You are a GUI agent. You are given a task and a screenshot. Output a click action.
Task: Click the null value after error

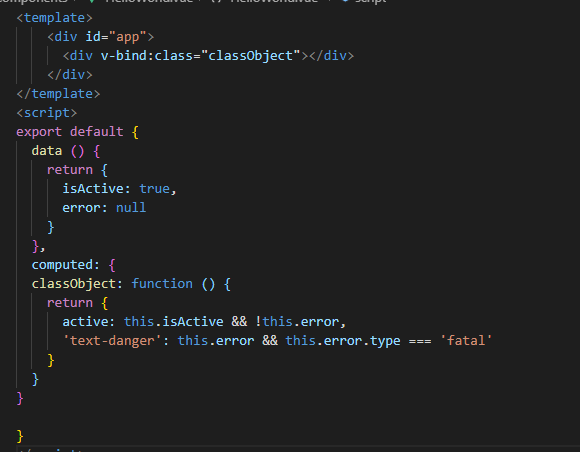(x=131, y=208)
